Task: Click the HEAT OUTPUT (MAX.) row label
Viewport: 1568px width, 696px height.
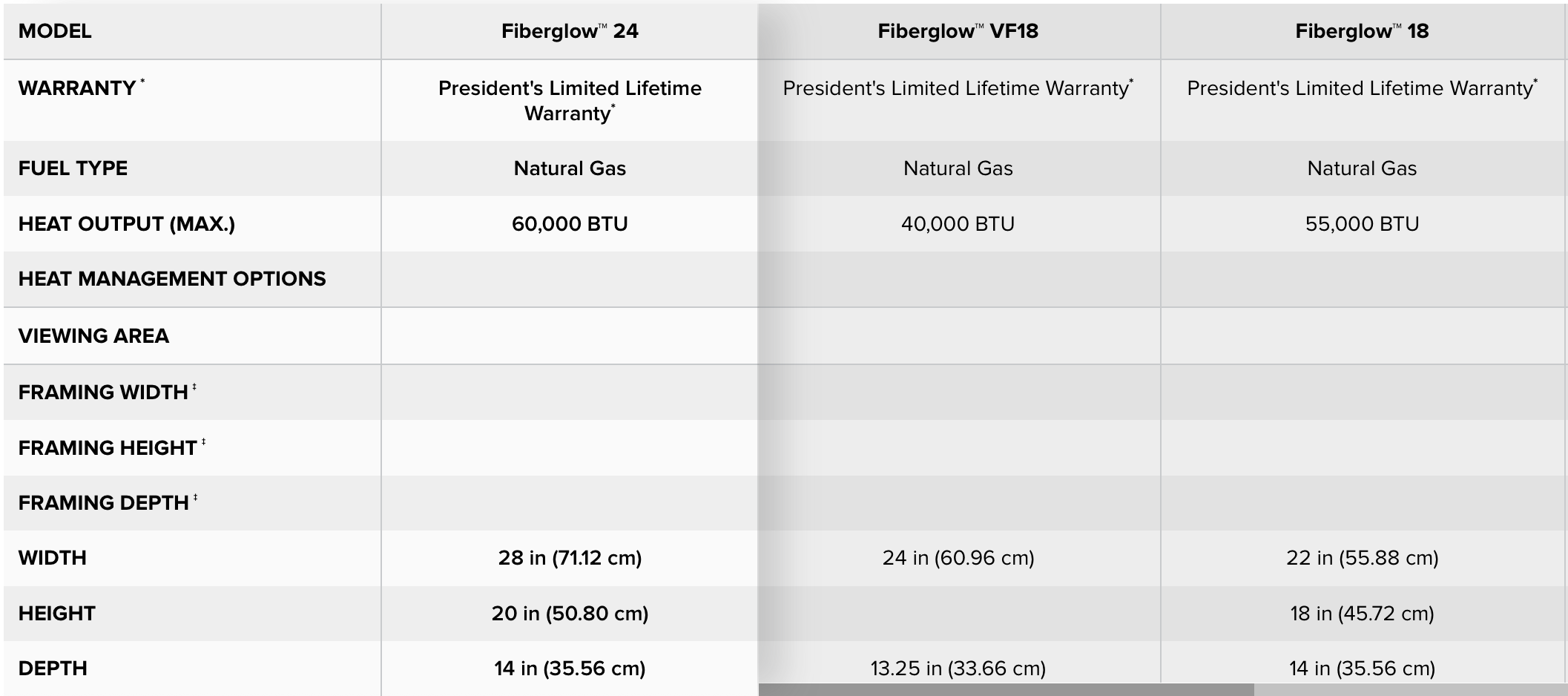Action: 126,224
